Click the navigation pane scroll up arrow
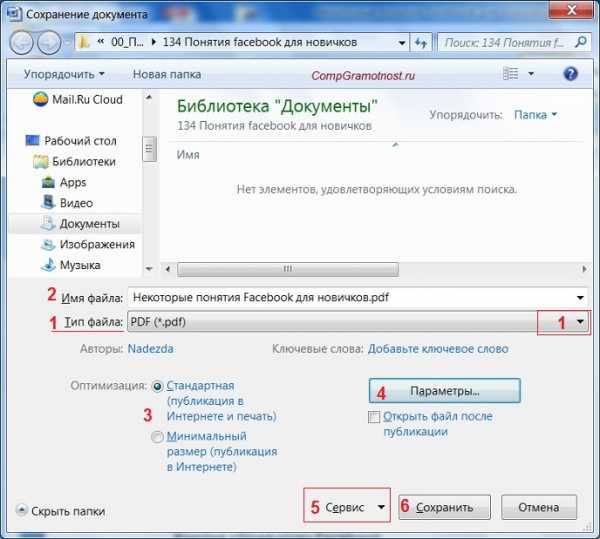This screenshot has height=539, width=600. pos(149,98)
